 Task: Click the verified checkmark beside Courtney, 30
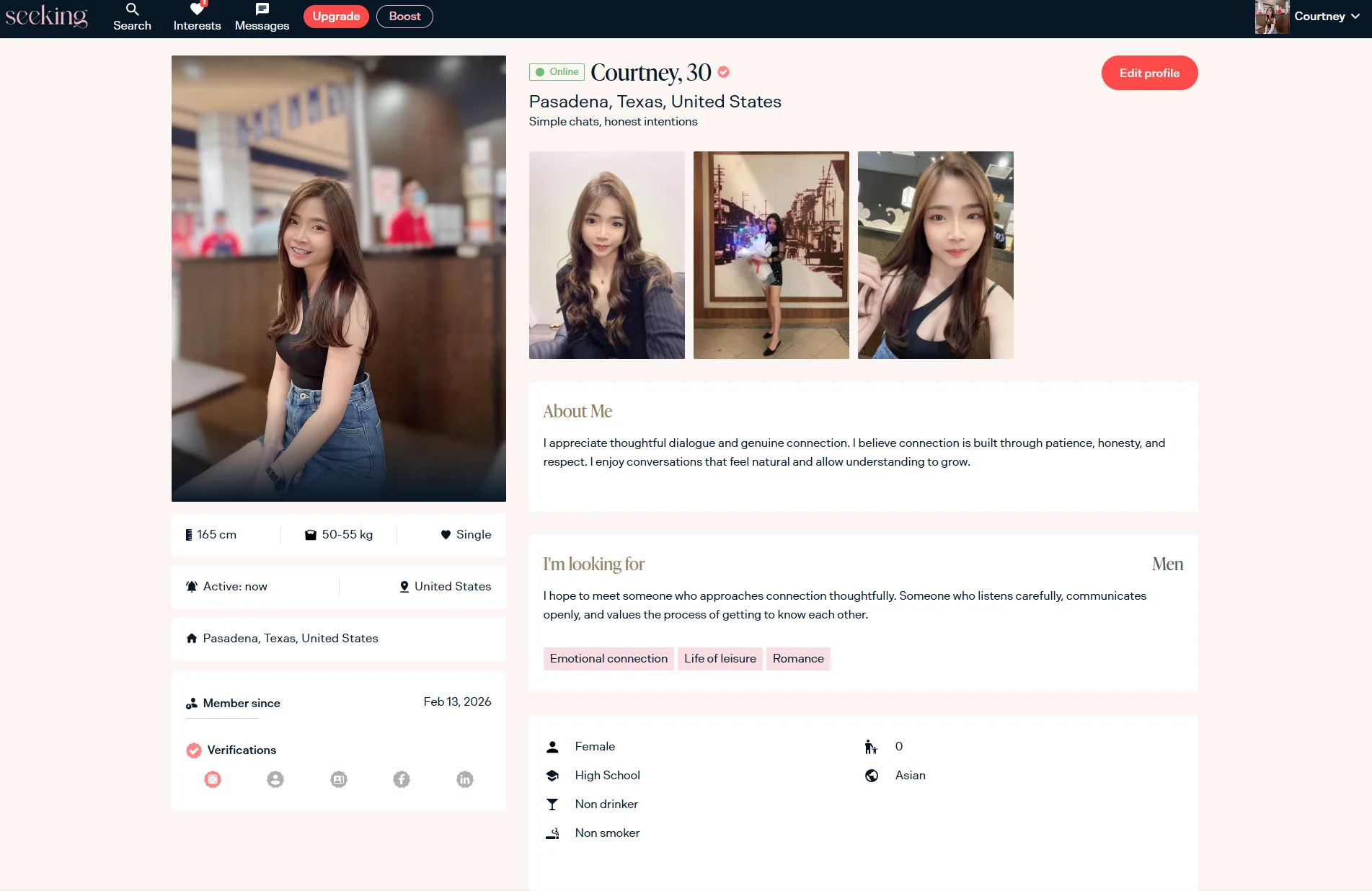pos(723,72)
